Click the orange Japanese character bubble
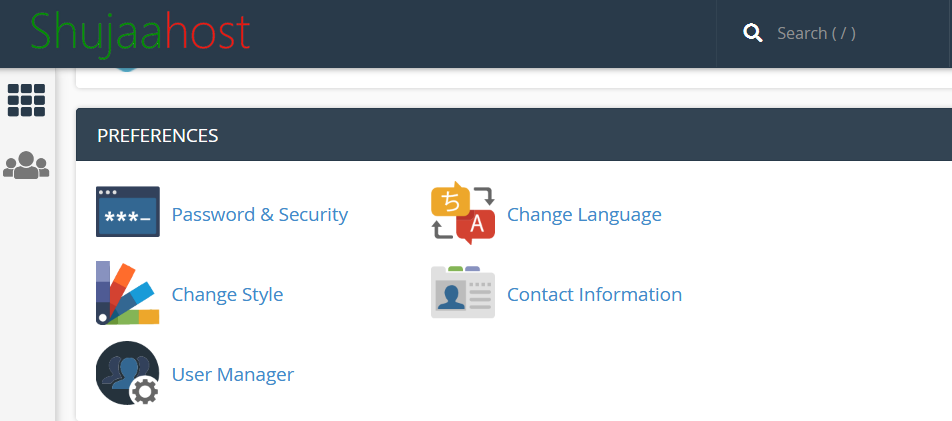Viewport: 952px width, 421px height. [x=450, y=199]
